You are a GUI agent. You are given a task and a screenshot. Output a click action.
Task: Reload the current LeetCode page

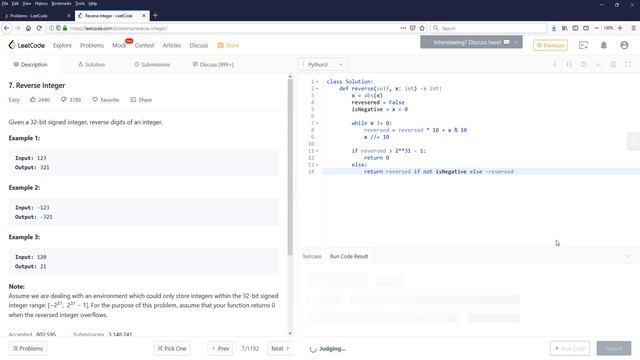tap(39, 28)
